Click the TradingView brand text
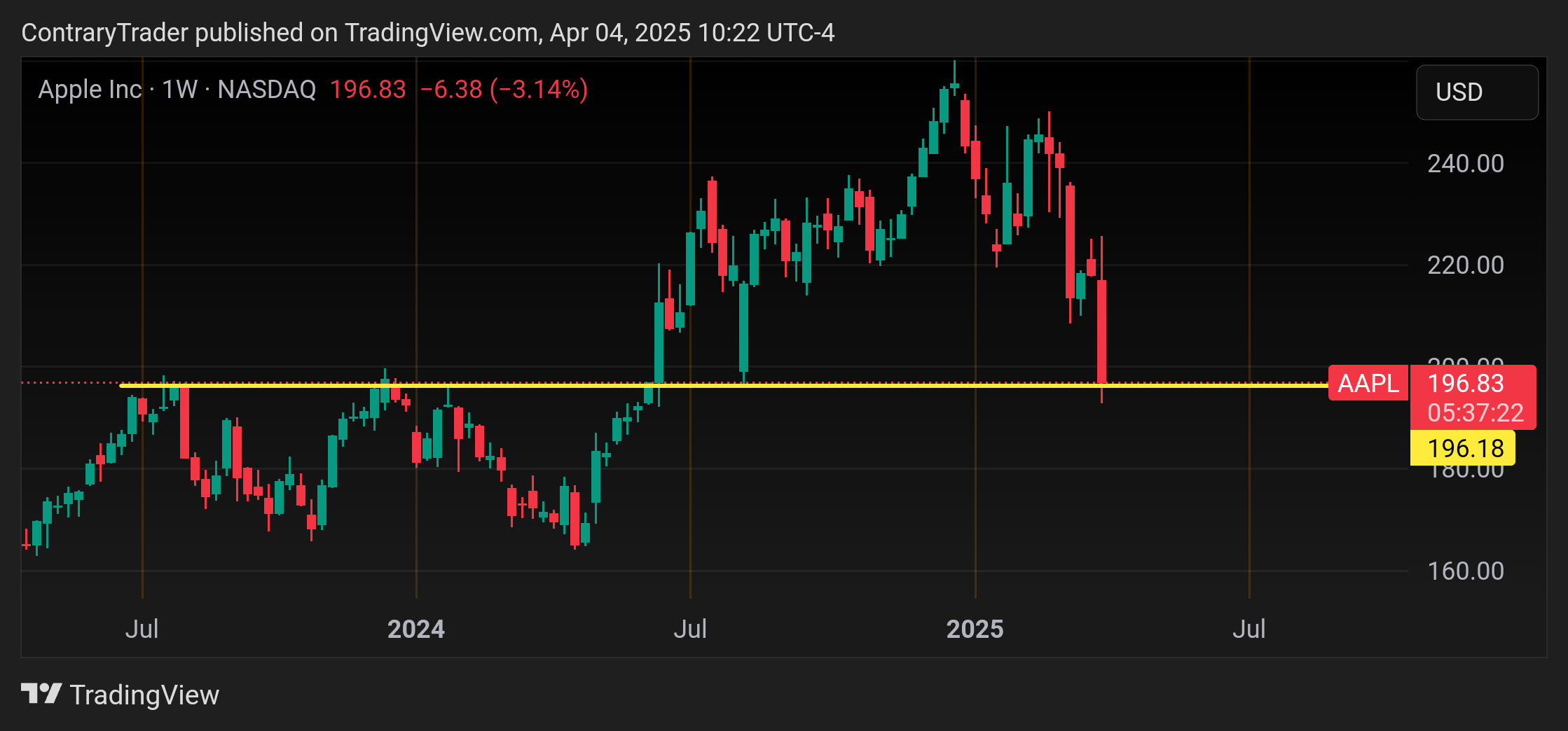 click(144, 695)
